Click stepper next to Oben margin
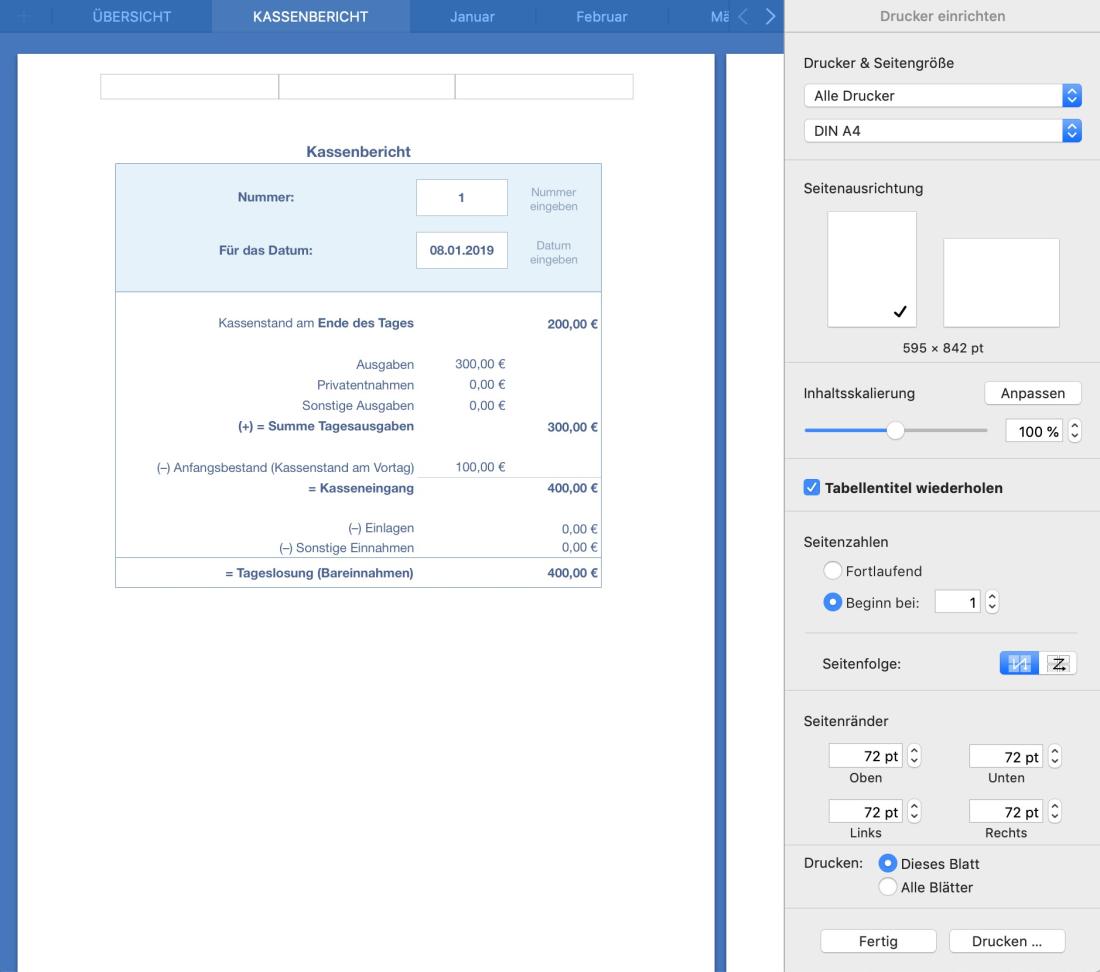The width and height of the screenshot is (1100, 972). [913, 758]
